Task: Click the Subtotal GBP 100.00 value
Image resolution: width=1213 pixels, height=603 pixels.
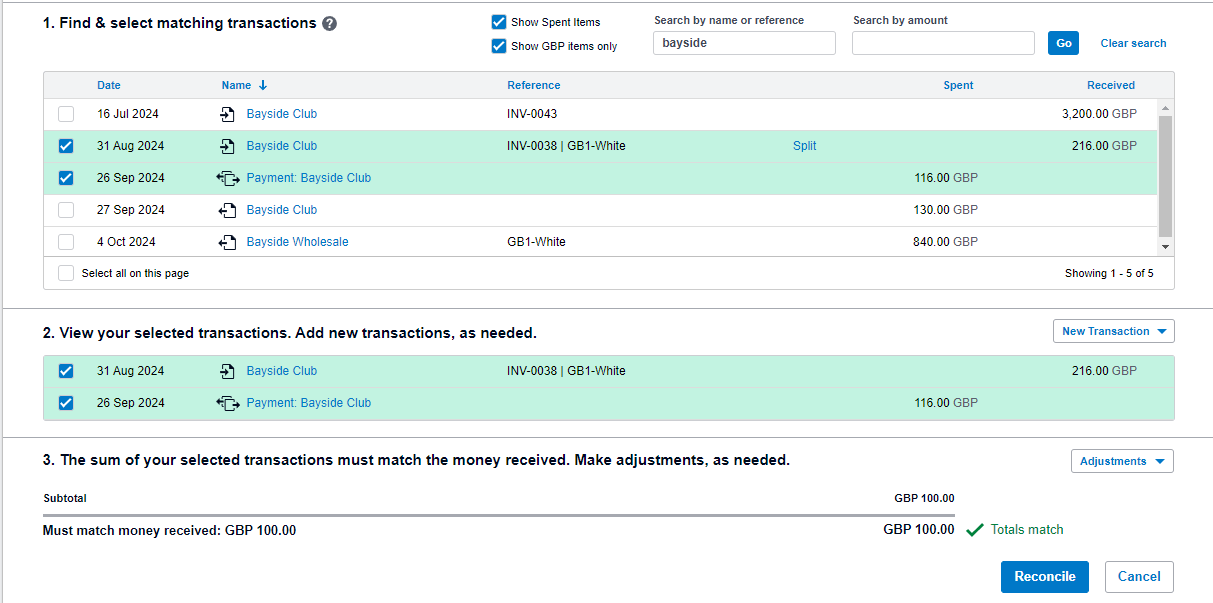Action: point(924,498)
